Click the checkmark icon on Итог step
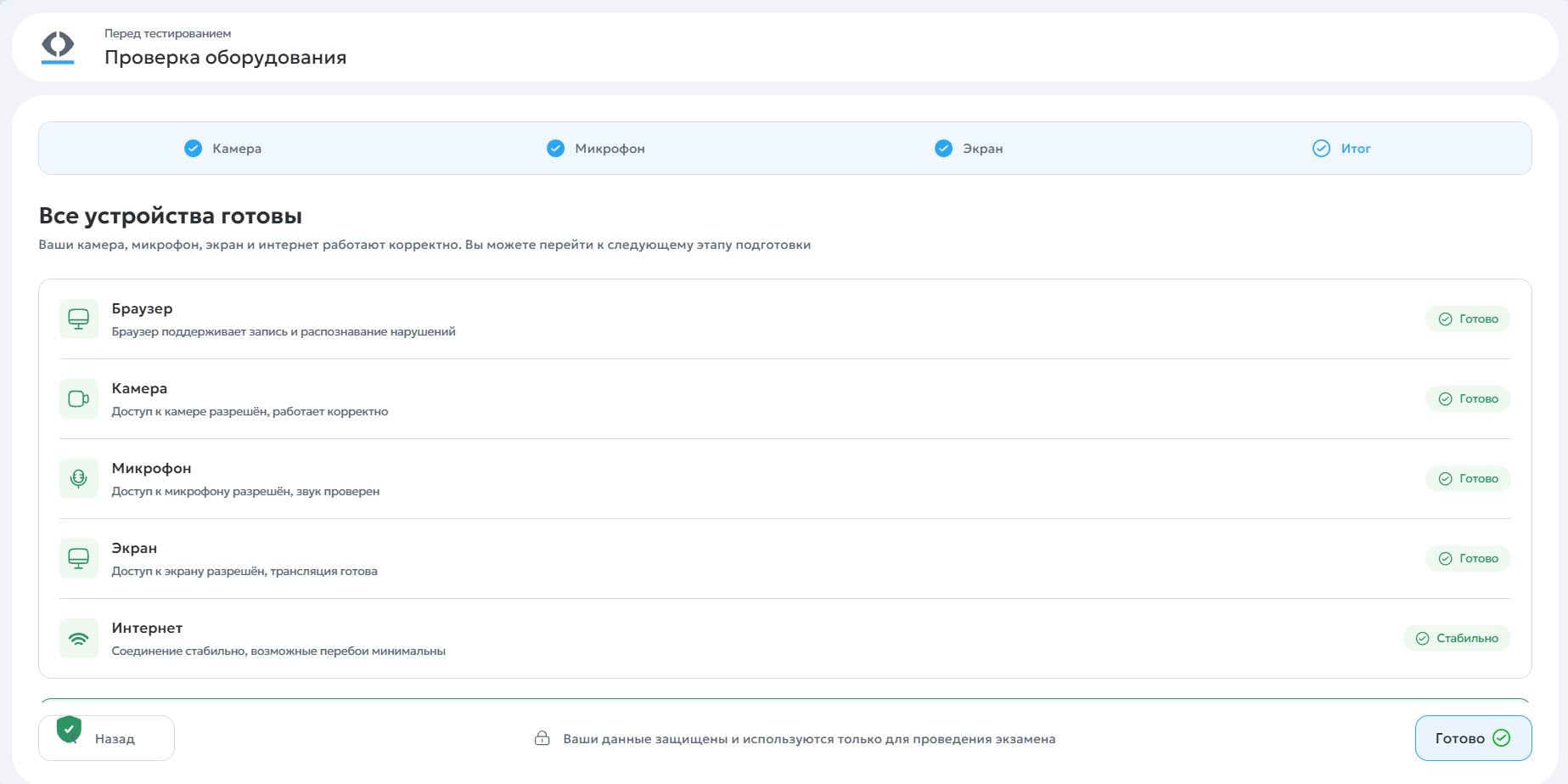The image size is (1568, 784). point(1322,149)
